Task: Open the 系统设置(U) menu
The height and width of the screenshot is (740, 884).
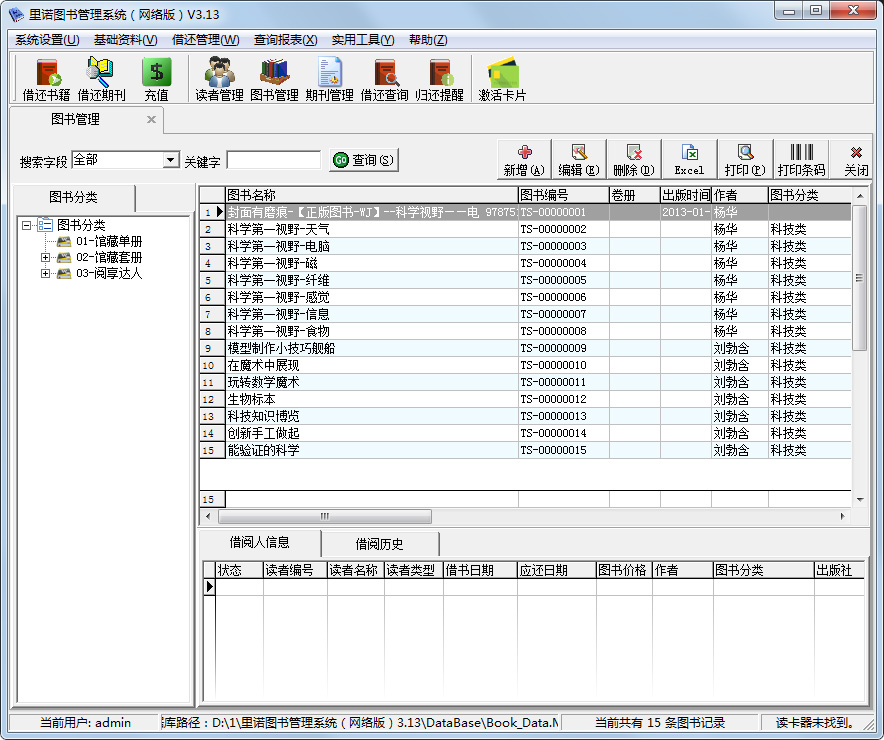Action: click(47, 40)
